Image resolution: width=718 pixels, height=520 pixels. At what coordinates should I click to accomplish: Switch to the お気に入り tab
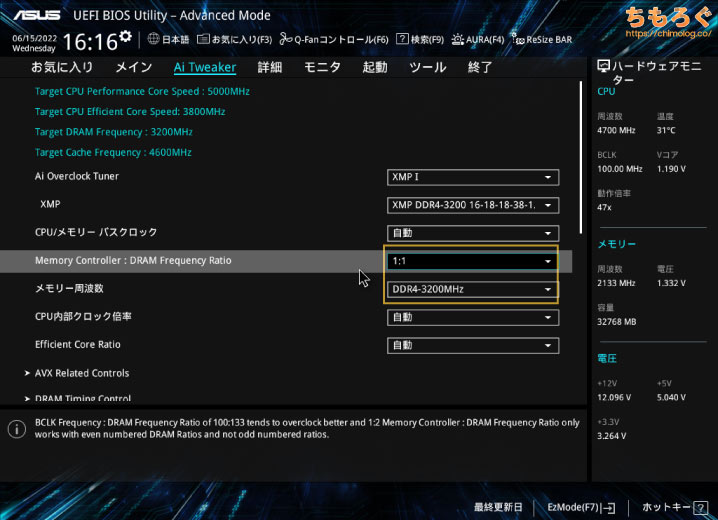click(x=62, y=67)
